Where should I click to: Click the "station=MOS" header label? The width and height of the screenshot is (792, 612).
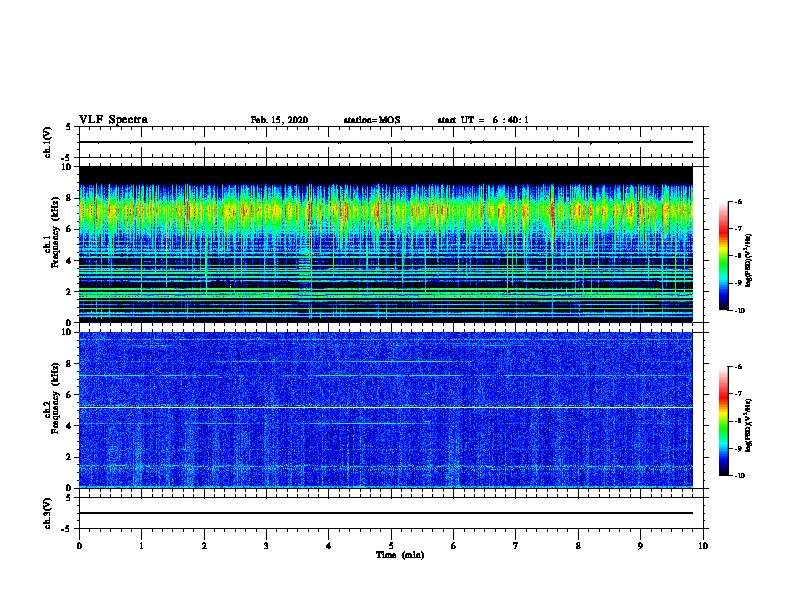(372, 120)
